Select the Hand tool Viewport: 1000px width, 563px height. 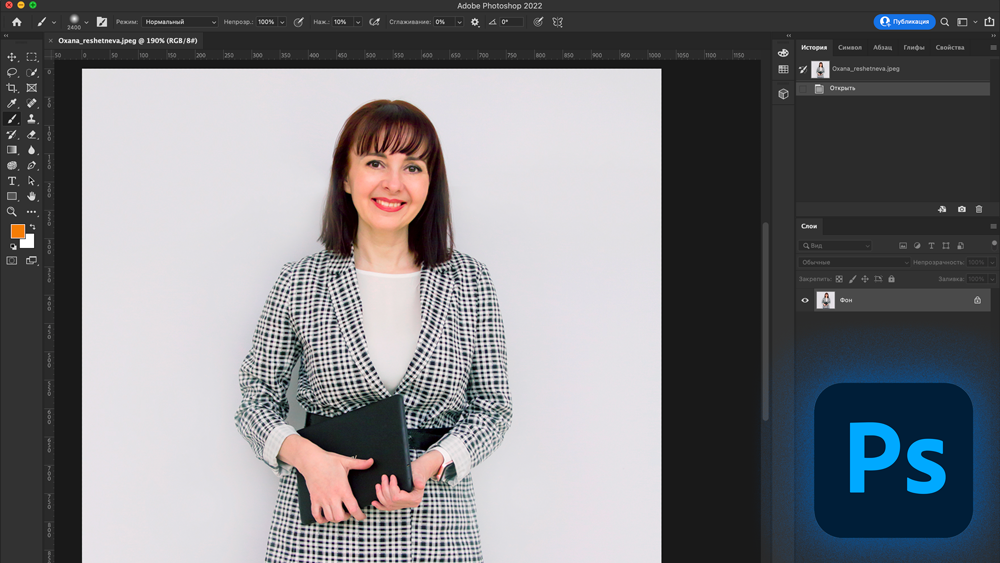pos(31,196)
